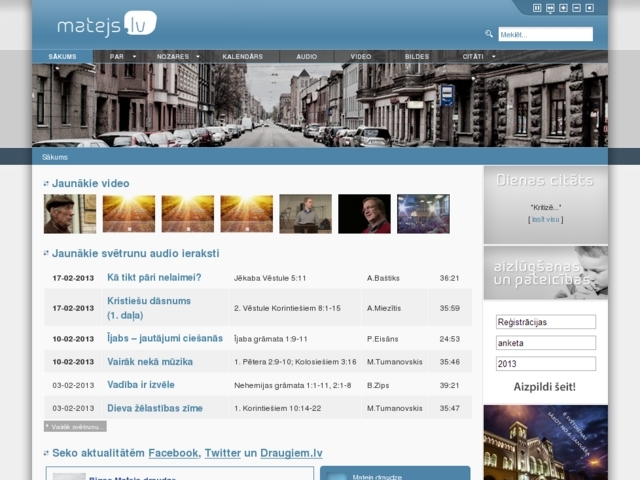640x480 pixels.
Task: Click the reset font size square icon
Action: 589,8
